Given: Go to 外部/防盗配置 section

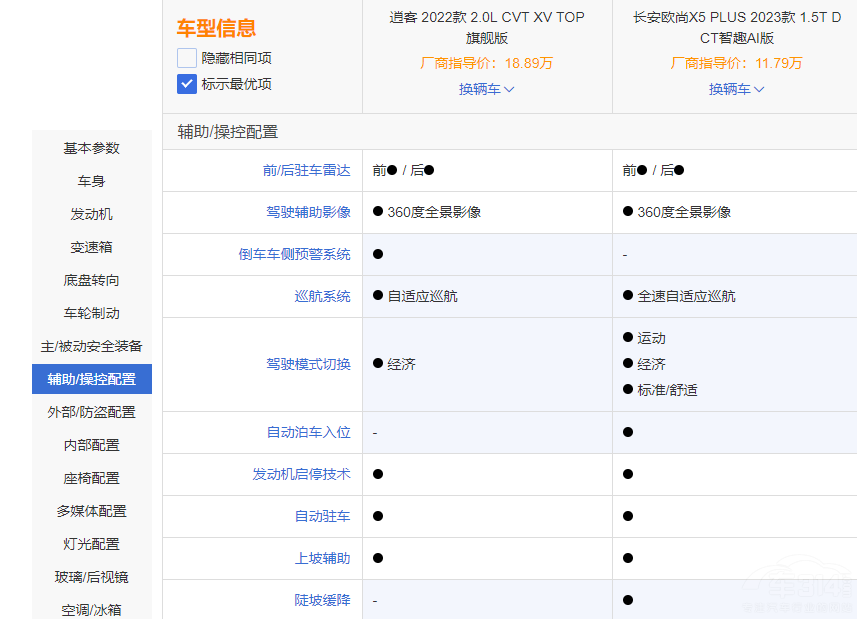Looking at the screenshot, I should (x=92, y=412).
